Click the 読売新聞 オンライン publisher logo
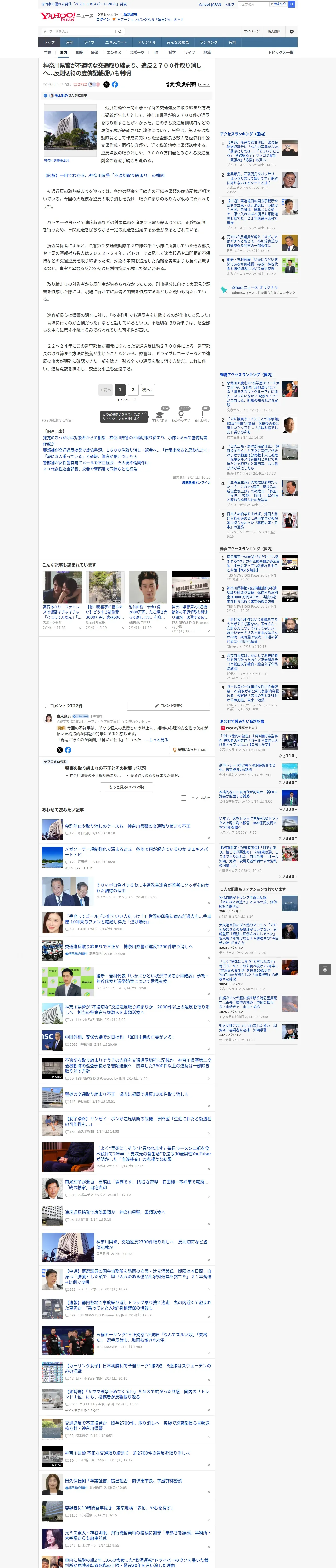The width and height of the screenshot is (336, 1568). pos(188,85)
